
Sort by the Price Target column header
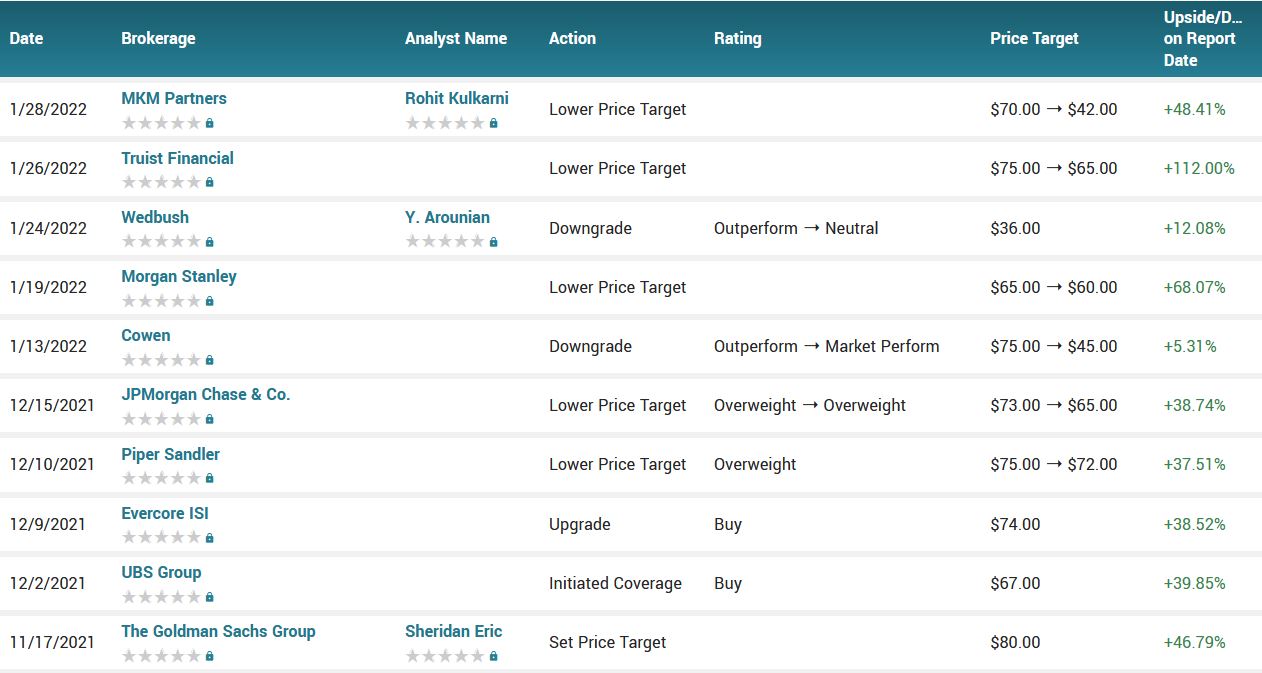coord(1034,39)
